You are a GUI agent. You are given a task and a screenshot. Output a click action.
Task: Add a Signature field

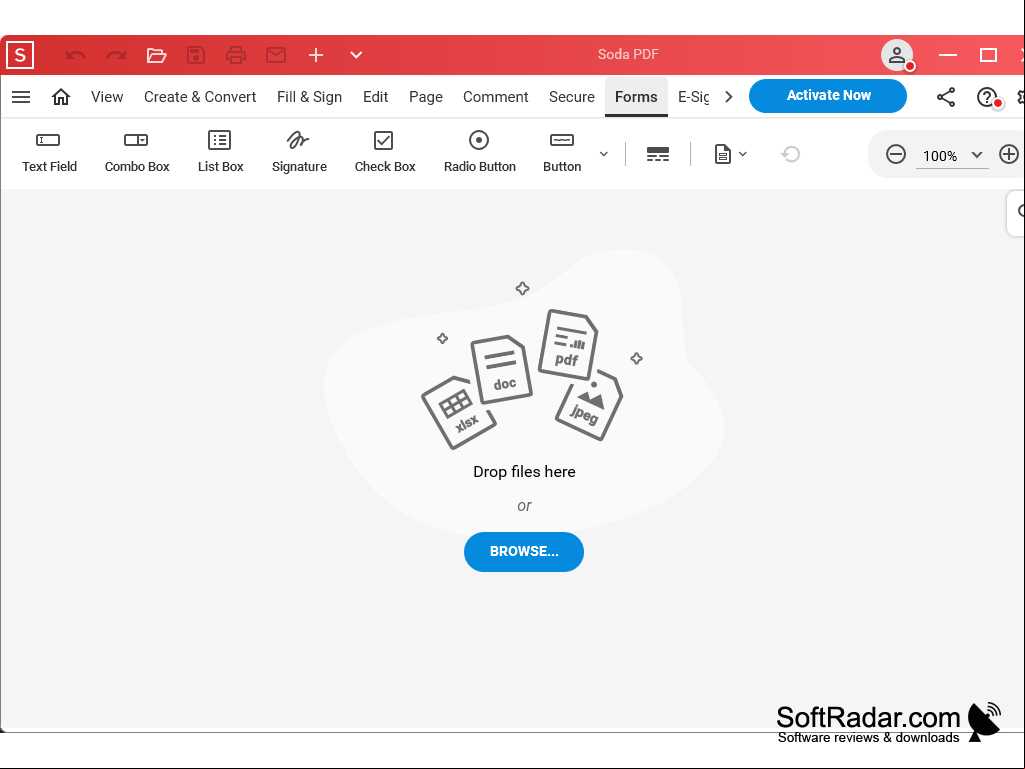tap(299, 152)
